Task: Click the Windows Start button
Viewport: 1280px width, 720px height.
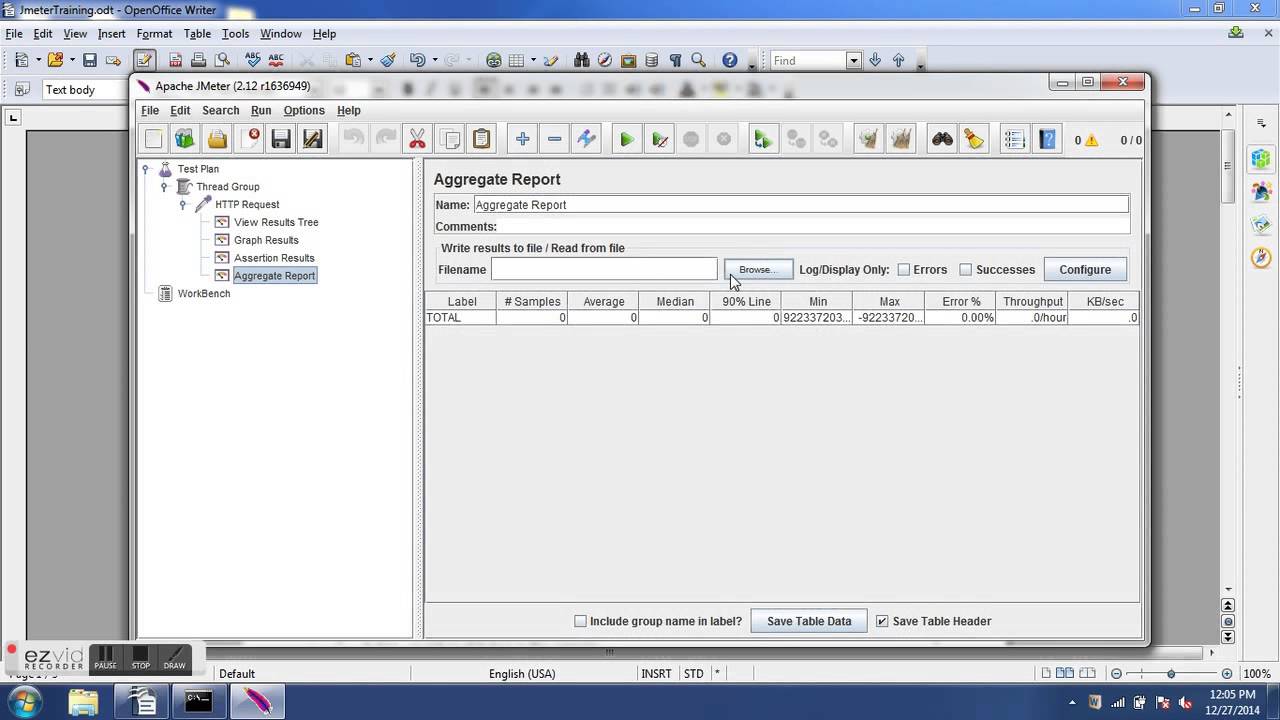Action: pyautogui.click(x=23, y=700)
